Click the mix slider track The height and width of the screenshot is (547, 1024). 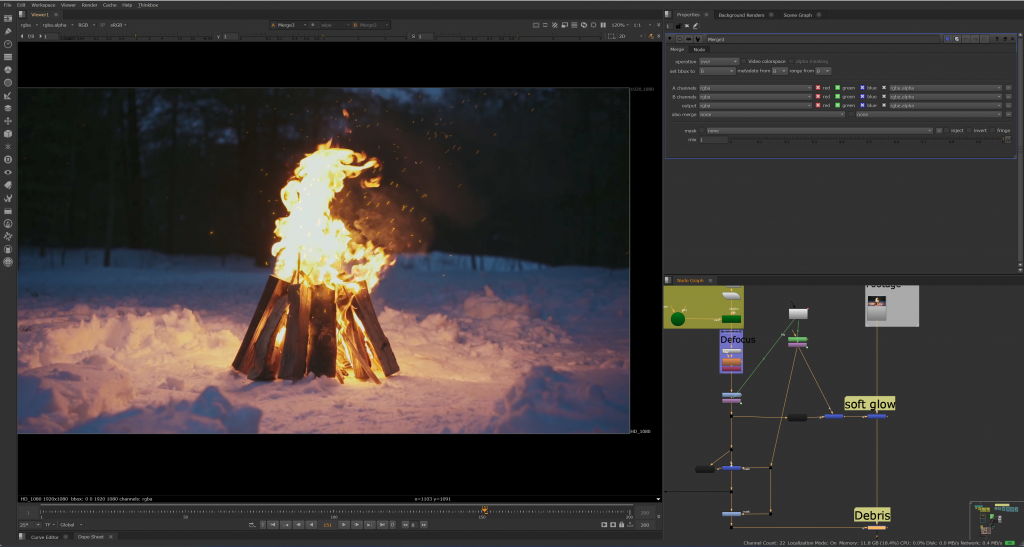point(867,139)
